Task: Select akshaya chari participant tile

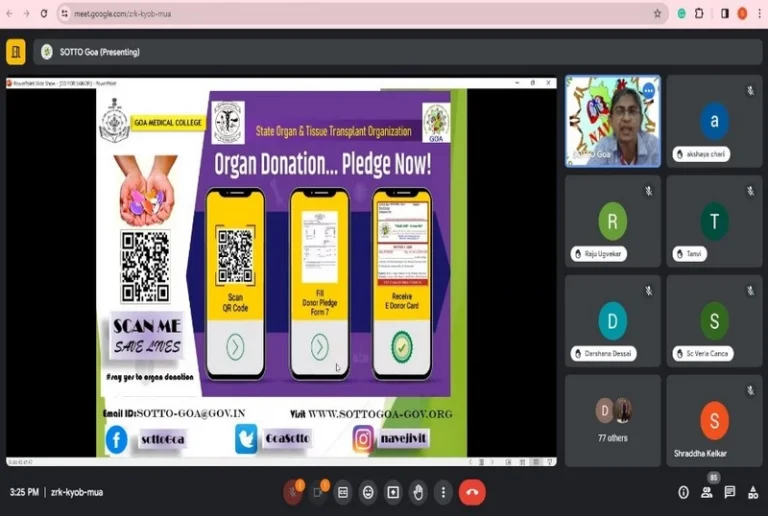Action: [714, 121]
